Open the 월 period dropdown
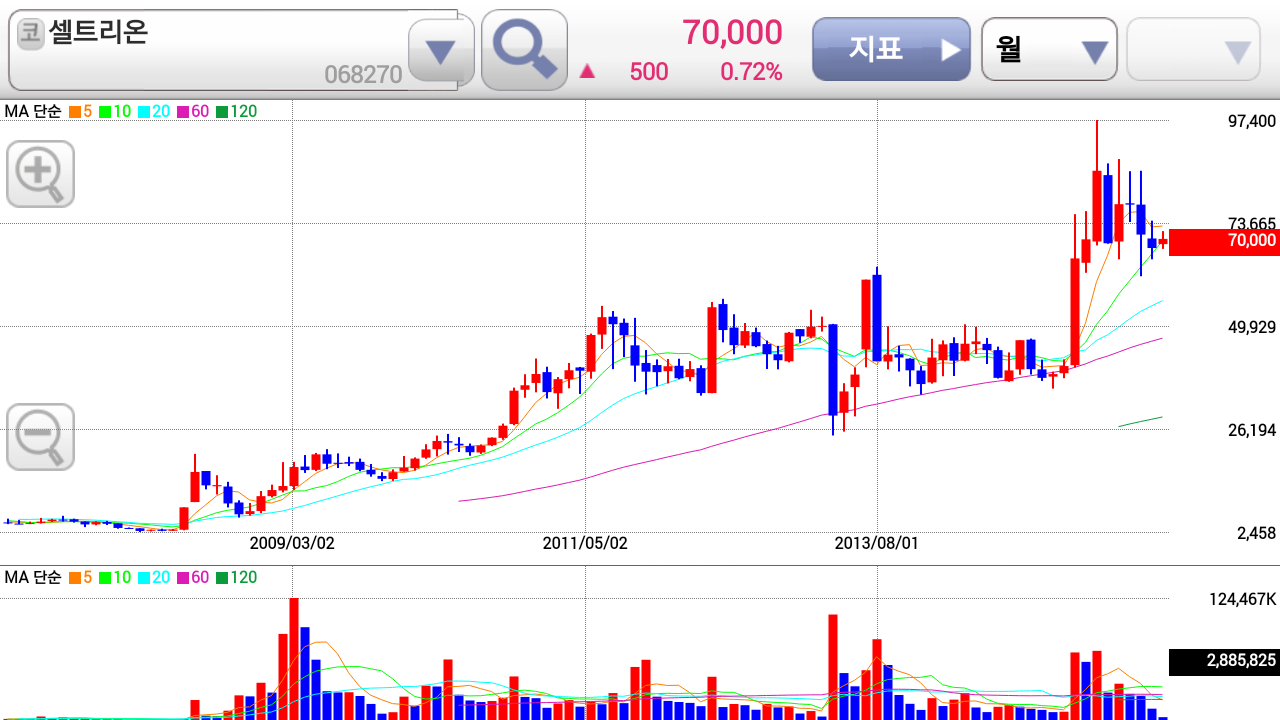The height and width of the screenshot is (720, 1280). 1049,49
